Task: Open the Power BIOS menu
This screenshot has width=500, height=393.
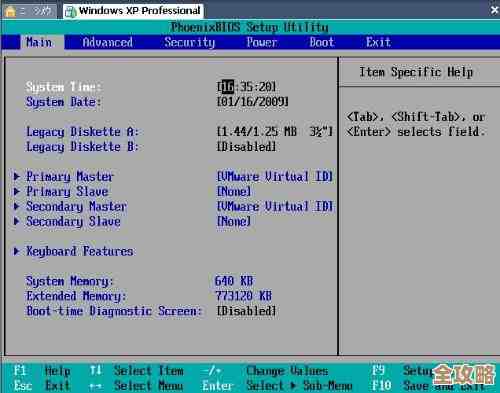Action: pos(262,43)
